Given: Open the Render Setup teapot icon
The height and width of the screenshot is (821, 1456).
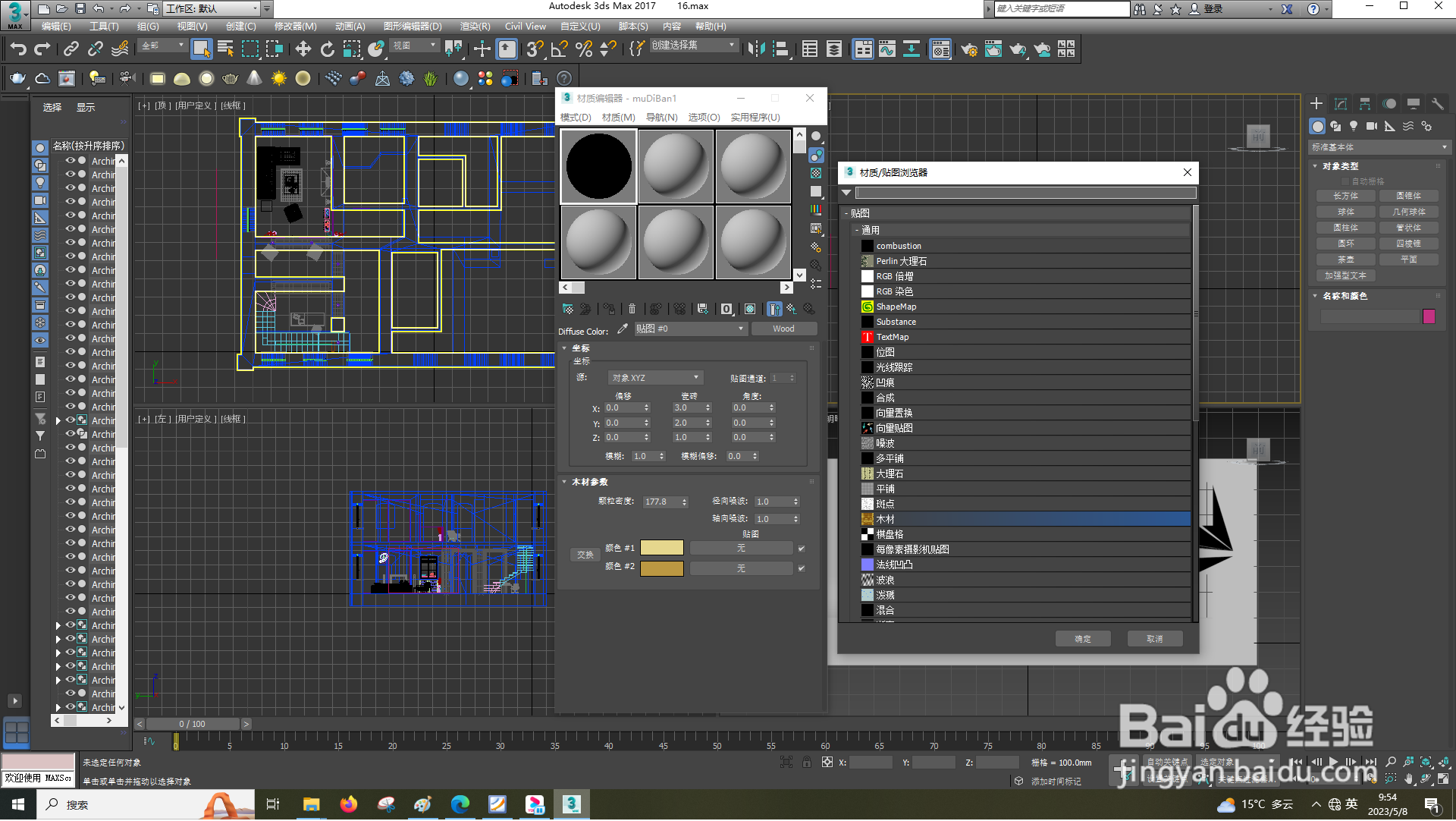Looking at the screenshot, I should coord(969,49).
